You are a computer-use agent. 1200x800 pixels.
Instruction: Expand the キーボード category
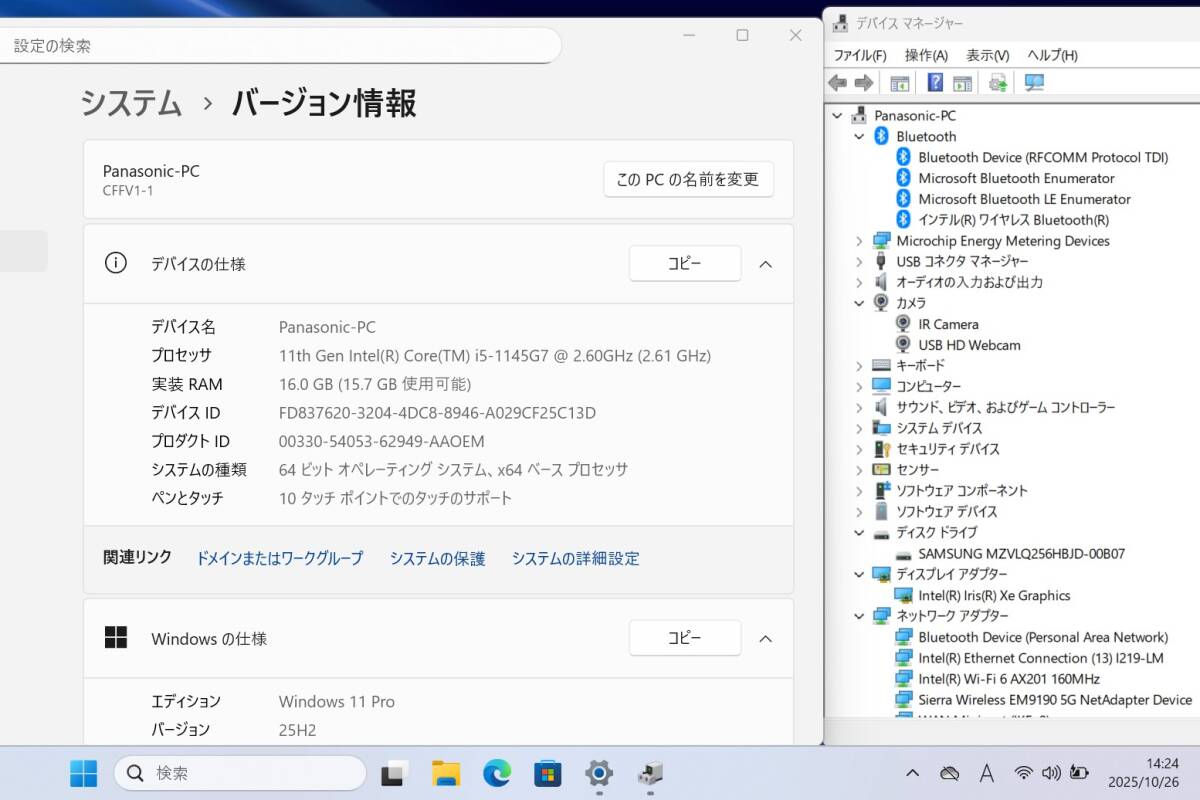click(859, 365)
